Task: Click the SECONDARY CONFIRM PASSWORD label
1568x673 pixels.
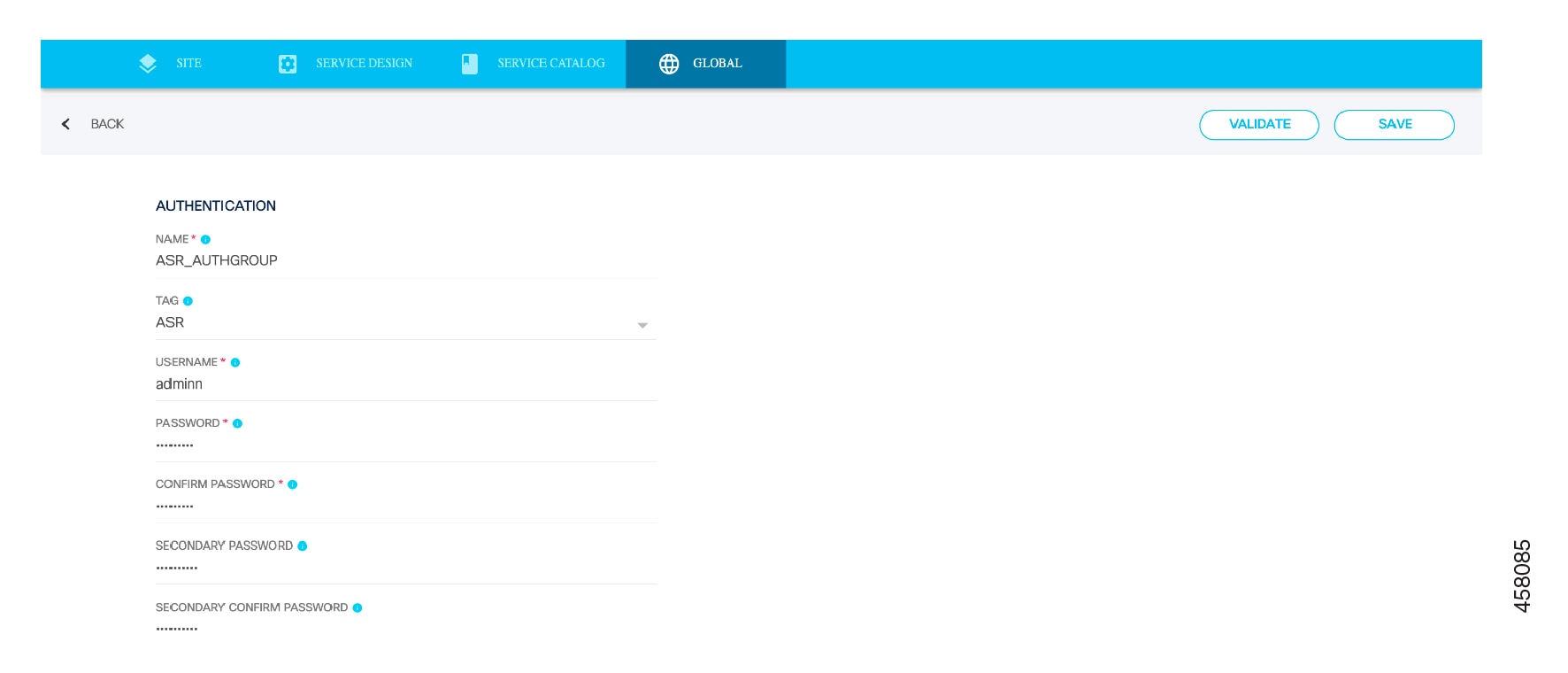Action: (251, 607)
